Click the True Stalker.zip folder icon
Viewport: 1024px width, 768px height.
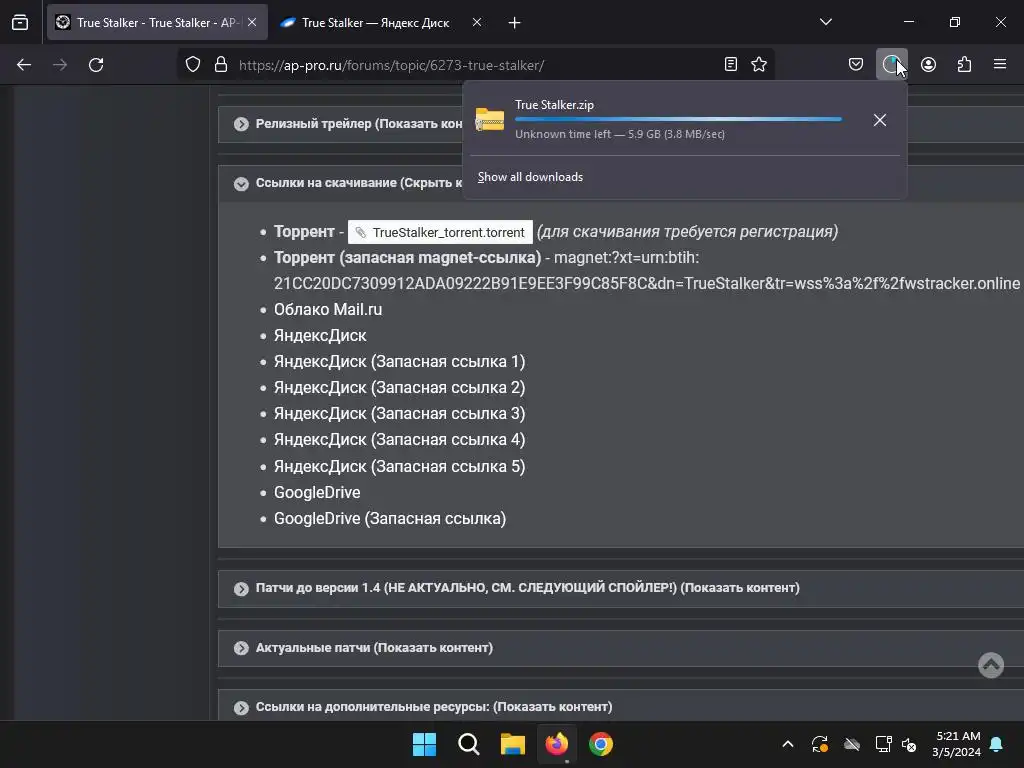pyautogui.click(x=490, y=120)
